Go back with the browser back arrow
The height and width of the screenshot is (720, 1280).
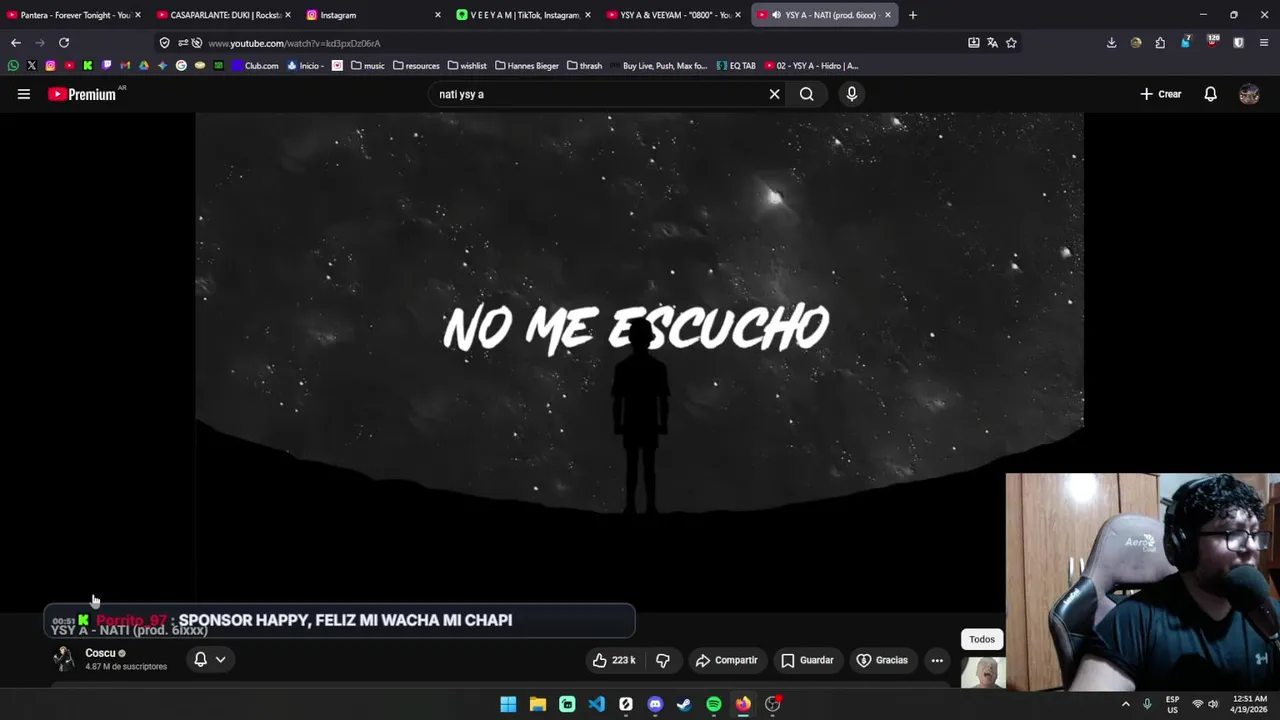pyautogui.click(x=16, y=43)
